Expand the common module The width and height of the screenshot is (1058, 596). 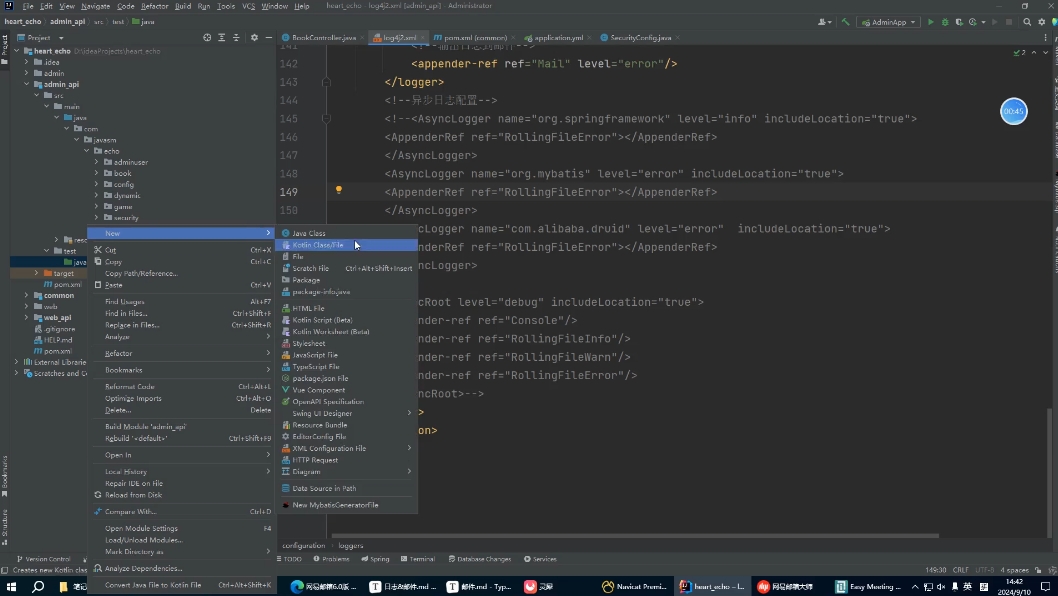tap(27, 296)
